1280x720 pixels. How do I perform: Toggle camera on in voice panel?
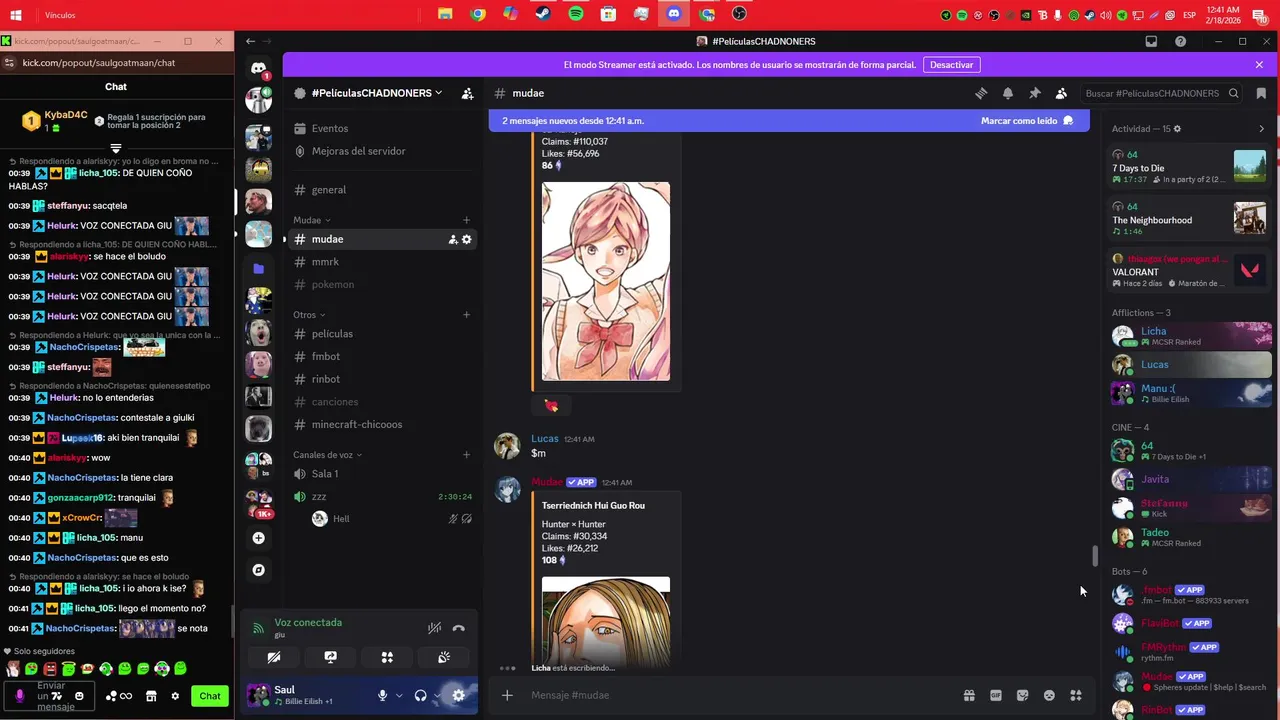pos(273,657)
